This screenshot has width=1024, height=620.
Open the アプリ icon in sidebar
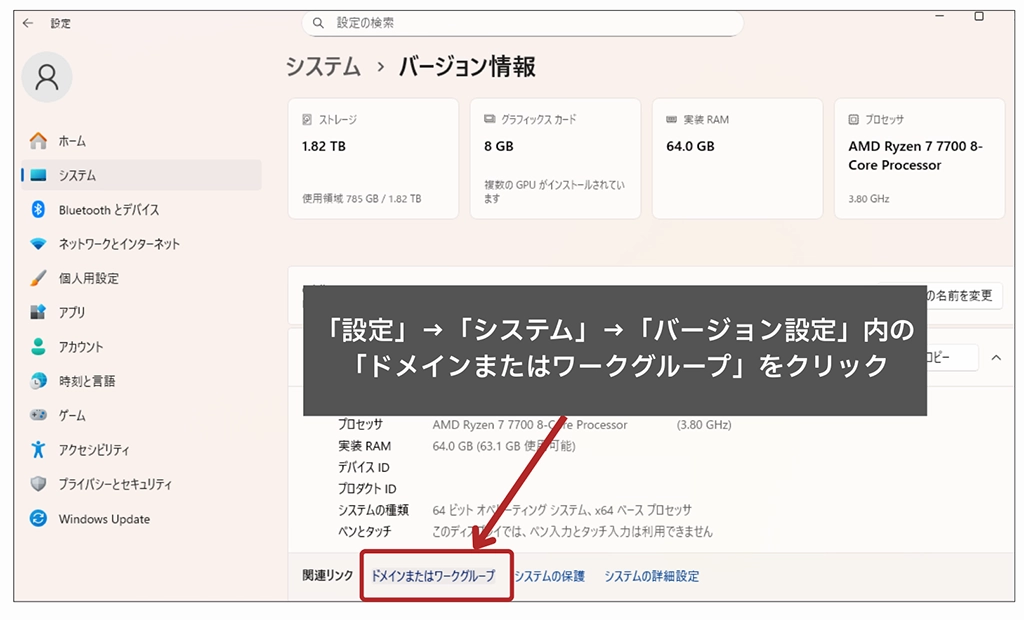(x=38, y=312)
